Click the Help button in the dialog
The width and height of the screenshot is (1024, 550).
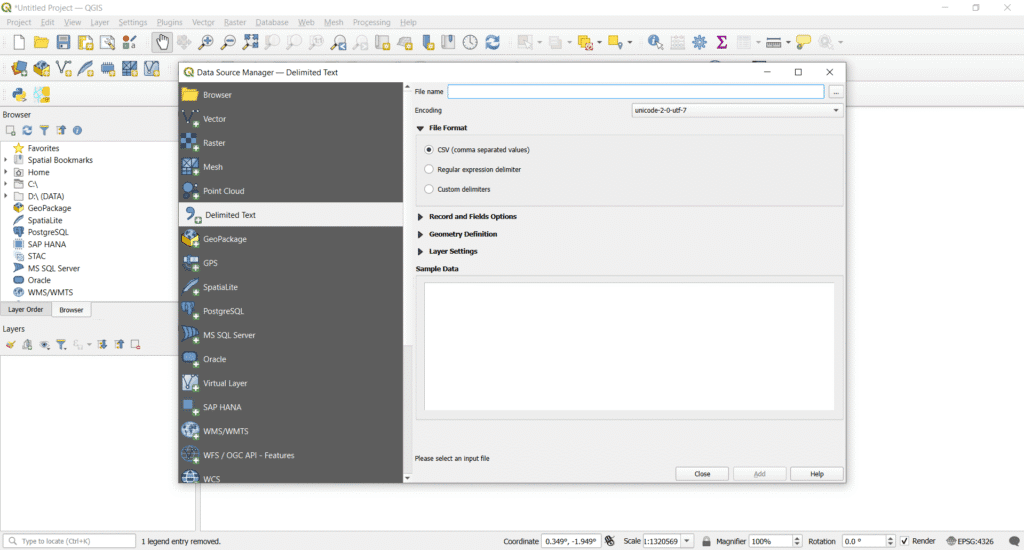coord(817,474)
